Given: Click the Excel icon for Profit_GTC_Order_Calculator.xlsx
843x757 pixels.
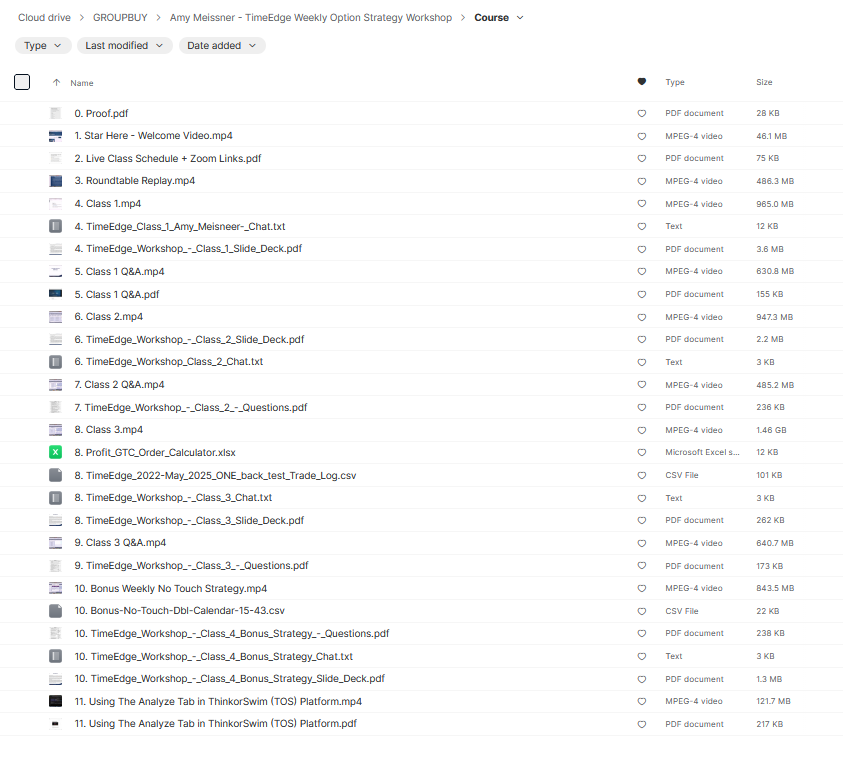Looking at the screenshot, I should coord(56,453).
